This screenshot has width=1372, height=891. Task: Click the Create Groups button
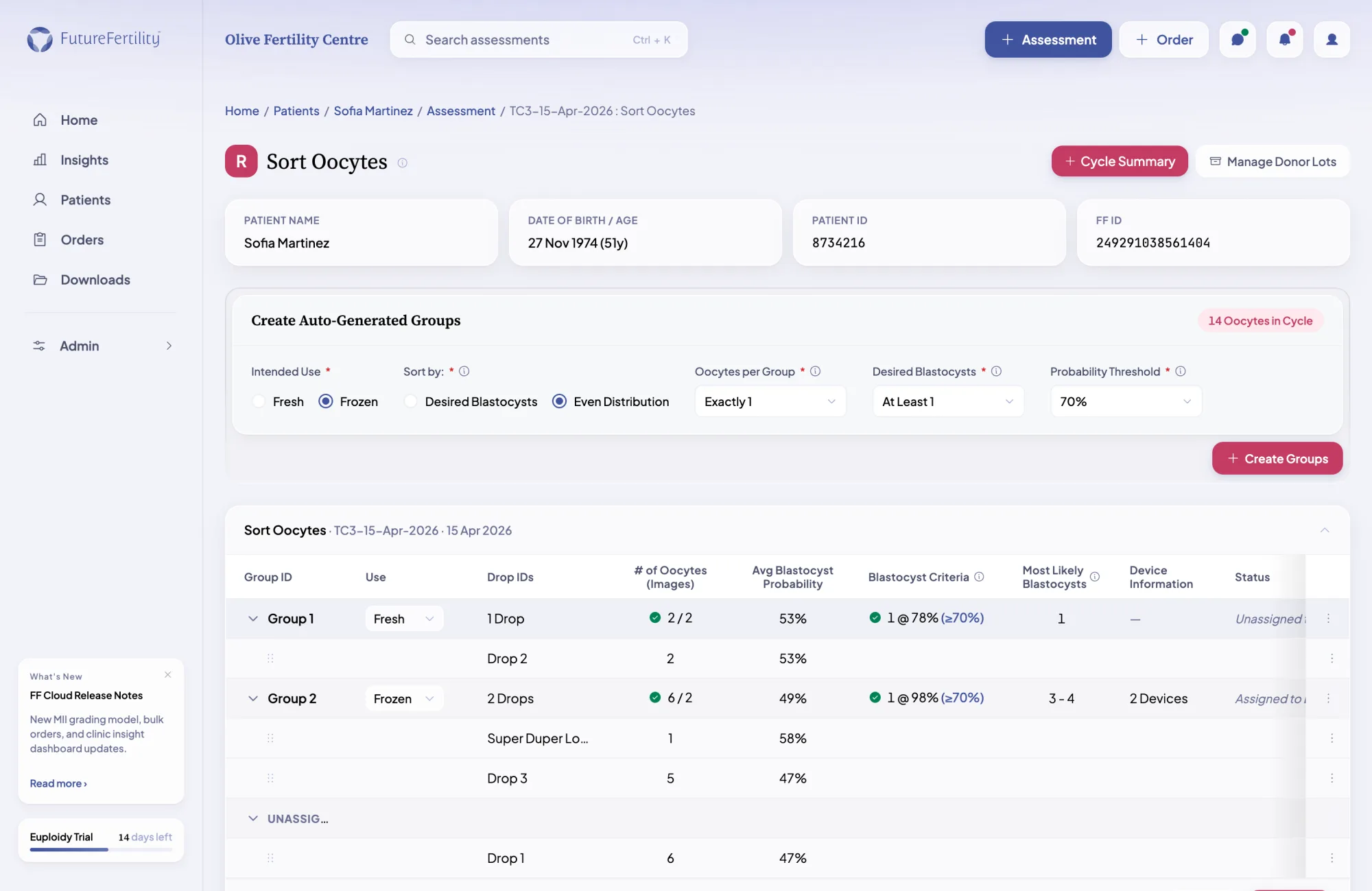(x=1277, y=458)
